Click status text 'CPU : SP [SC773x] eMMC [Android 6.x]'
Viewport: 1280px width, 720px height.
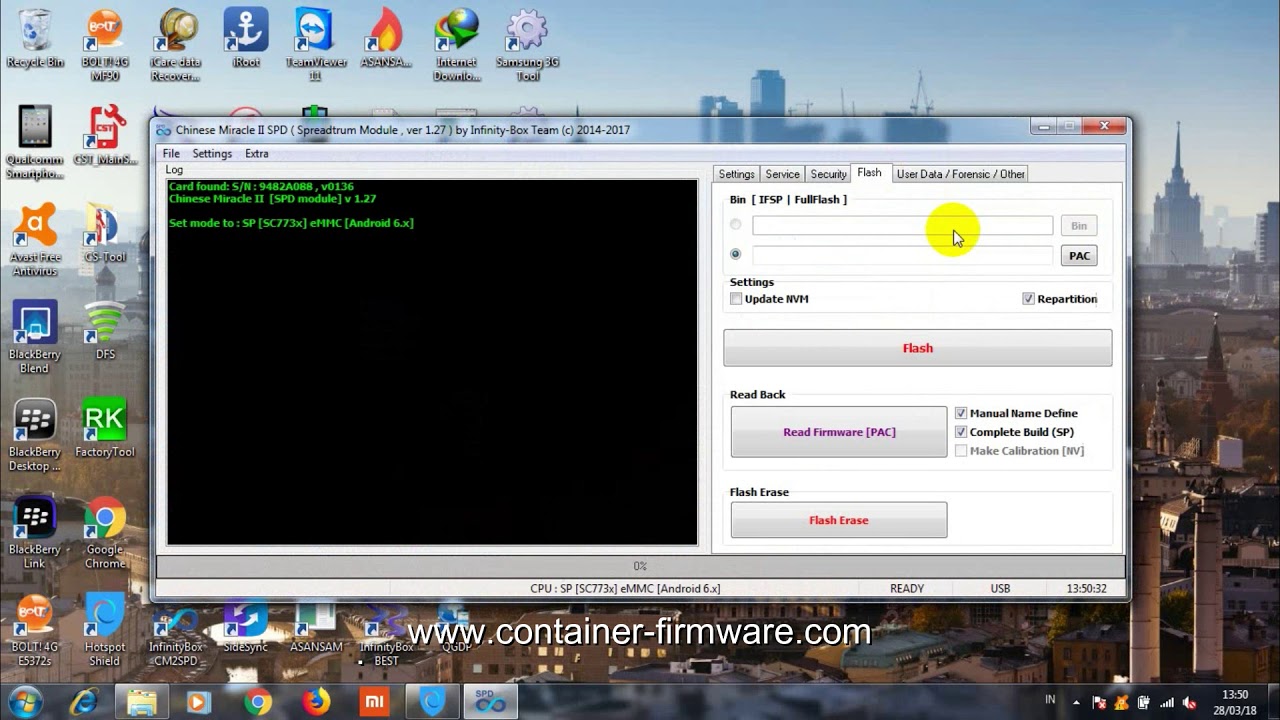tap(625, 589)
